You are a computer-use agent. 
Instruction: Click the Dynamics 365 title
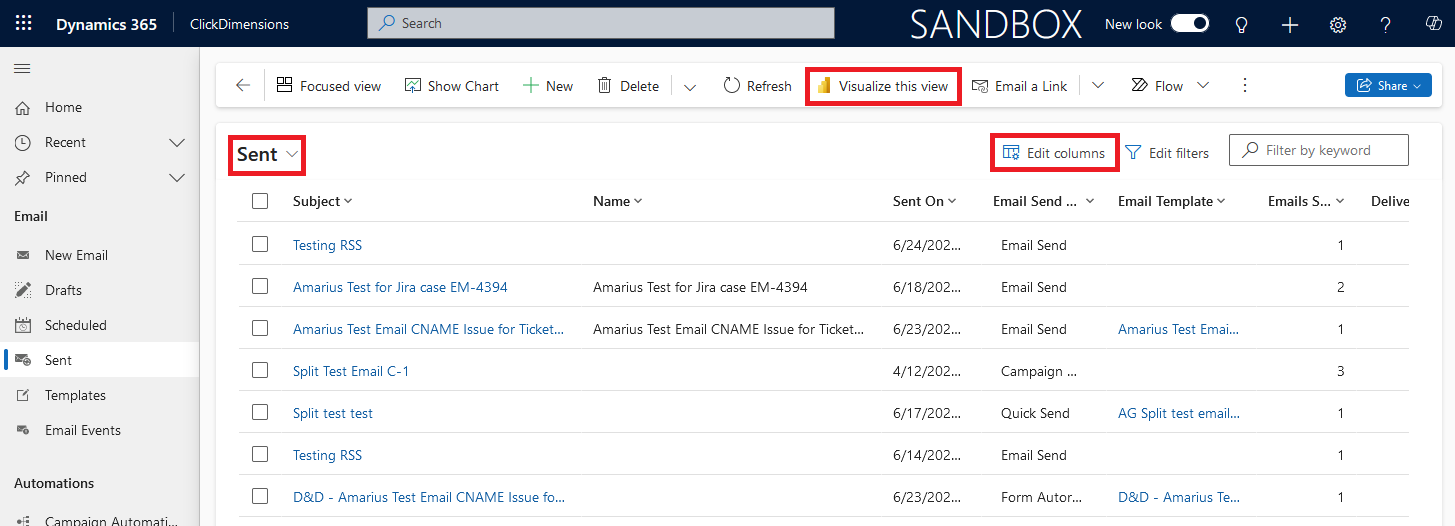tap(106, 24)
